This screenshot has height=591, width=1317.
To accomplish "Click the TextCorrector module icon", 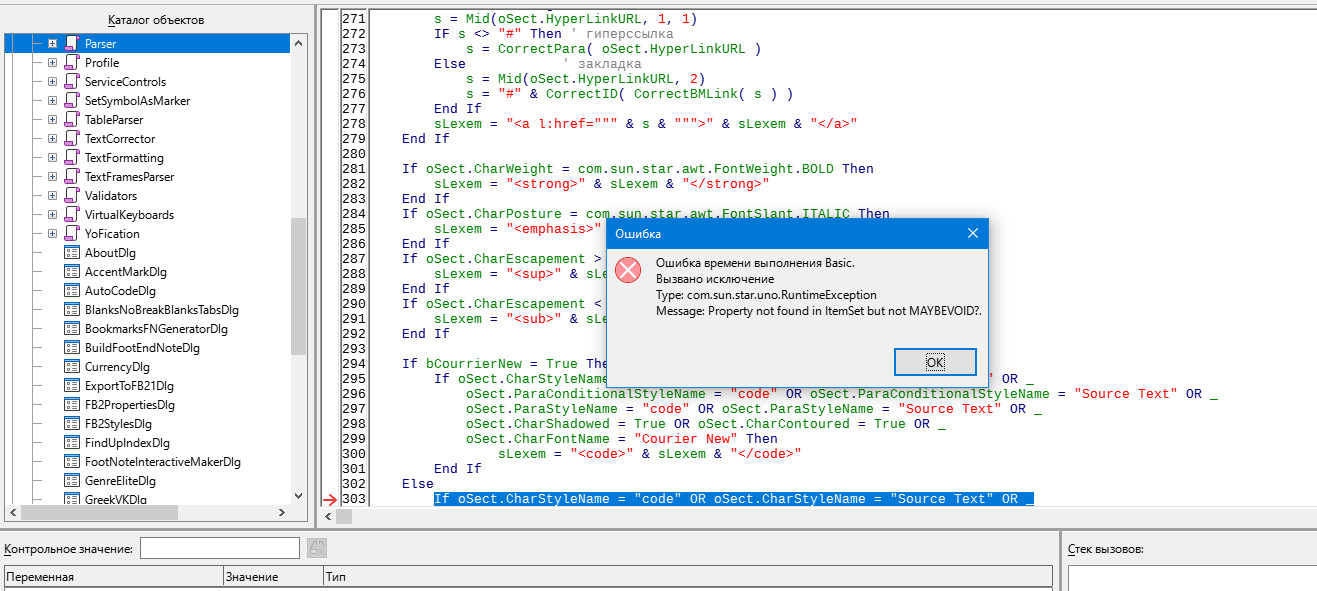I will click(71, 139).
